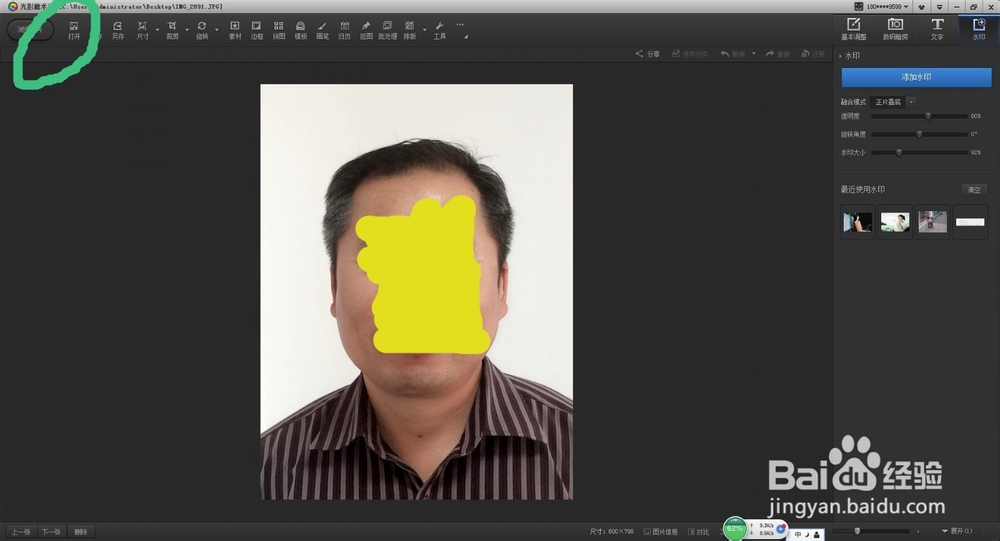The height and width of the screenshot is (541, 1000).
Task: Switch to the 基本调整 tab
Action: 853,29
